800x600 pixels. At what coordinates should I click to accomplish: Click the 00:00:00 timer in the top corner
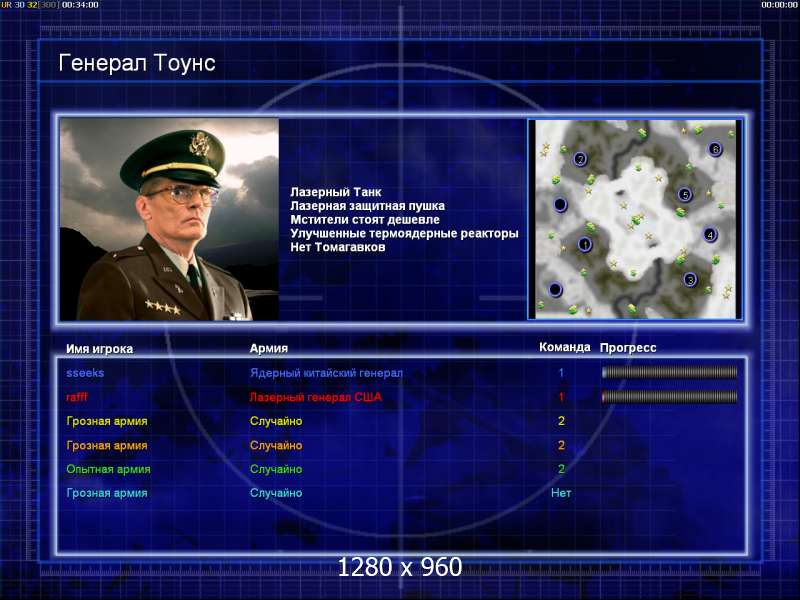[x=779, y=5]
